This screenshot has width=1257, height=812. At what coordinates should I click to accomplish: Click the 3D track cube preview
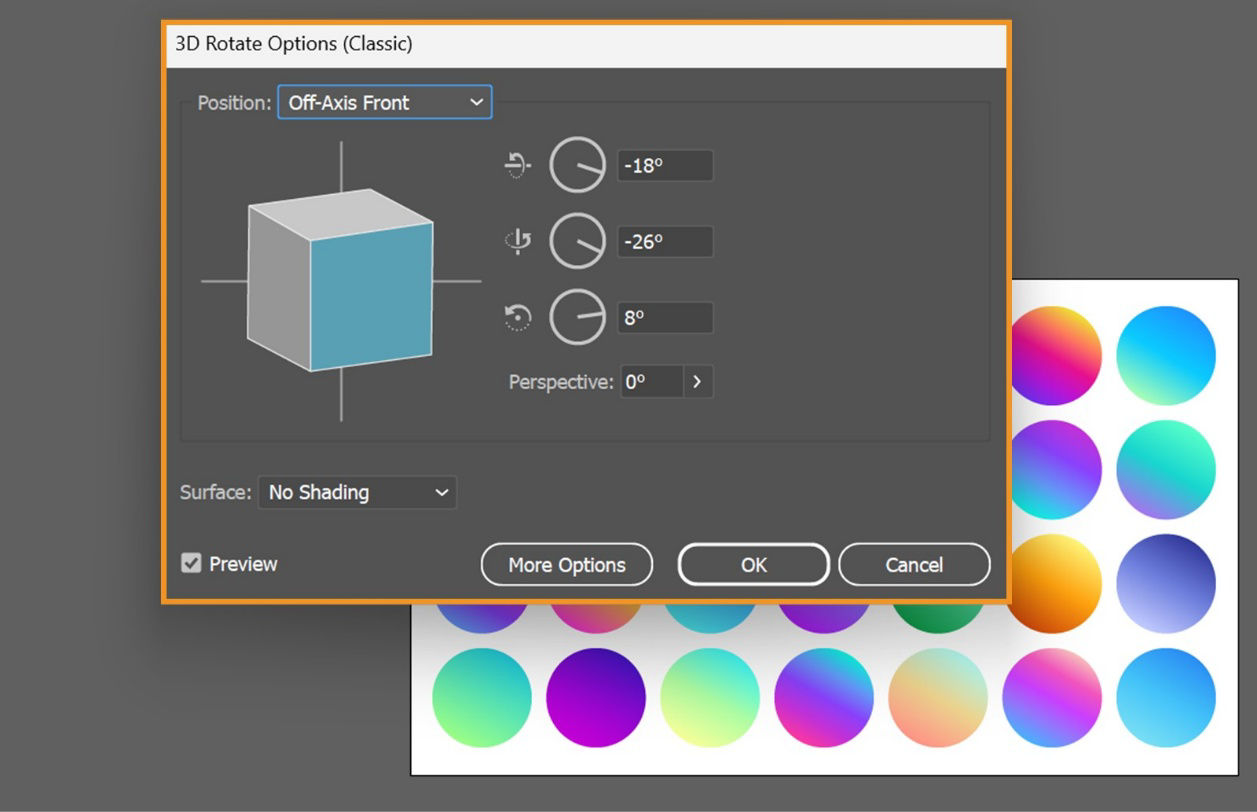[x=340, y=283]
